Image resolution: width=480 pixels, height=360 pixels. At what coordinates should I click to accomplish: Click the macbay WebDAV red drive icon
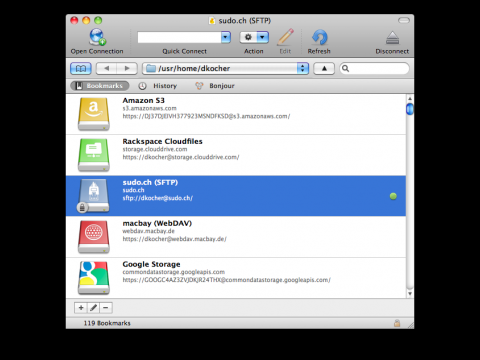pos(94,237)
